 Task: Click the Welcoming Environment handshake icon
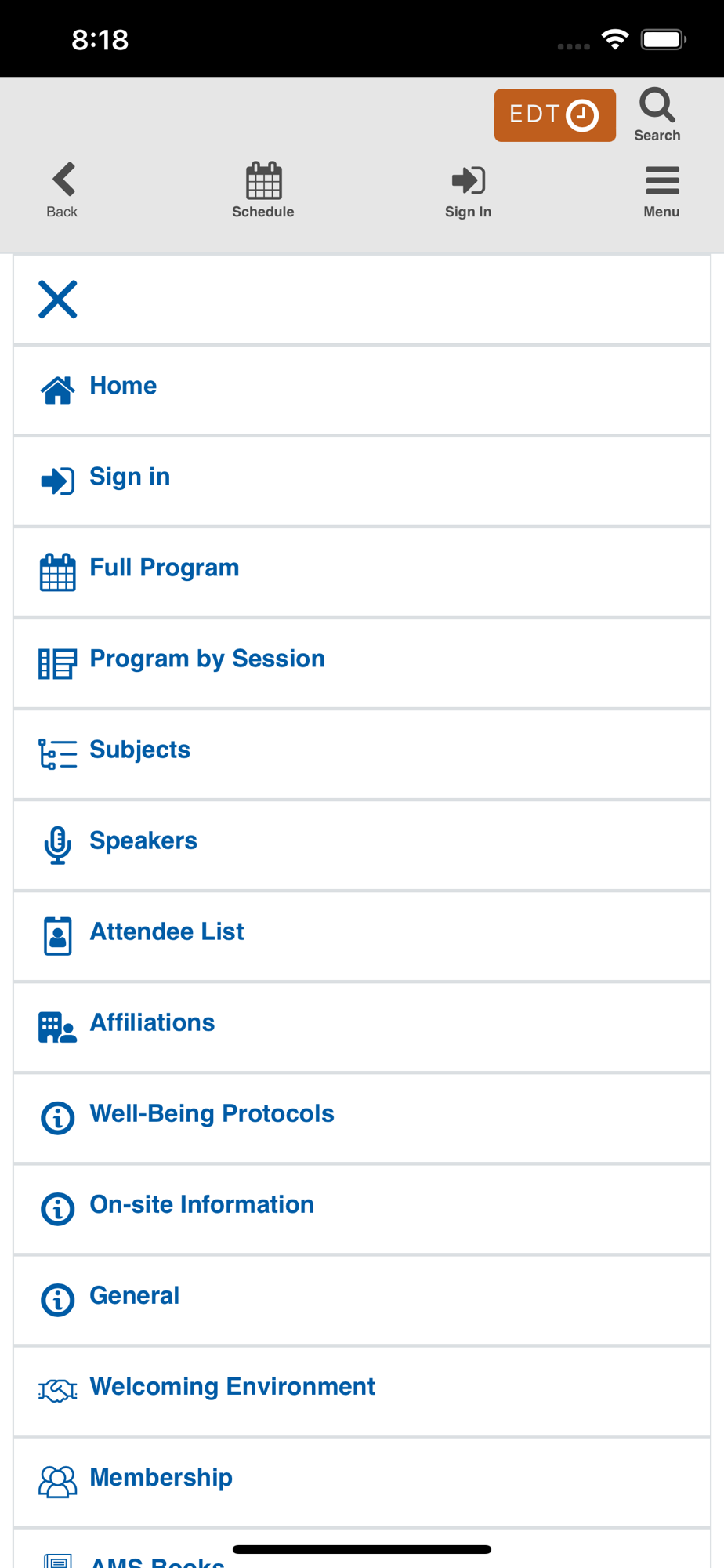click(57, 1391)
